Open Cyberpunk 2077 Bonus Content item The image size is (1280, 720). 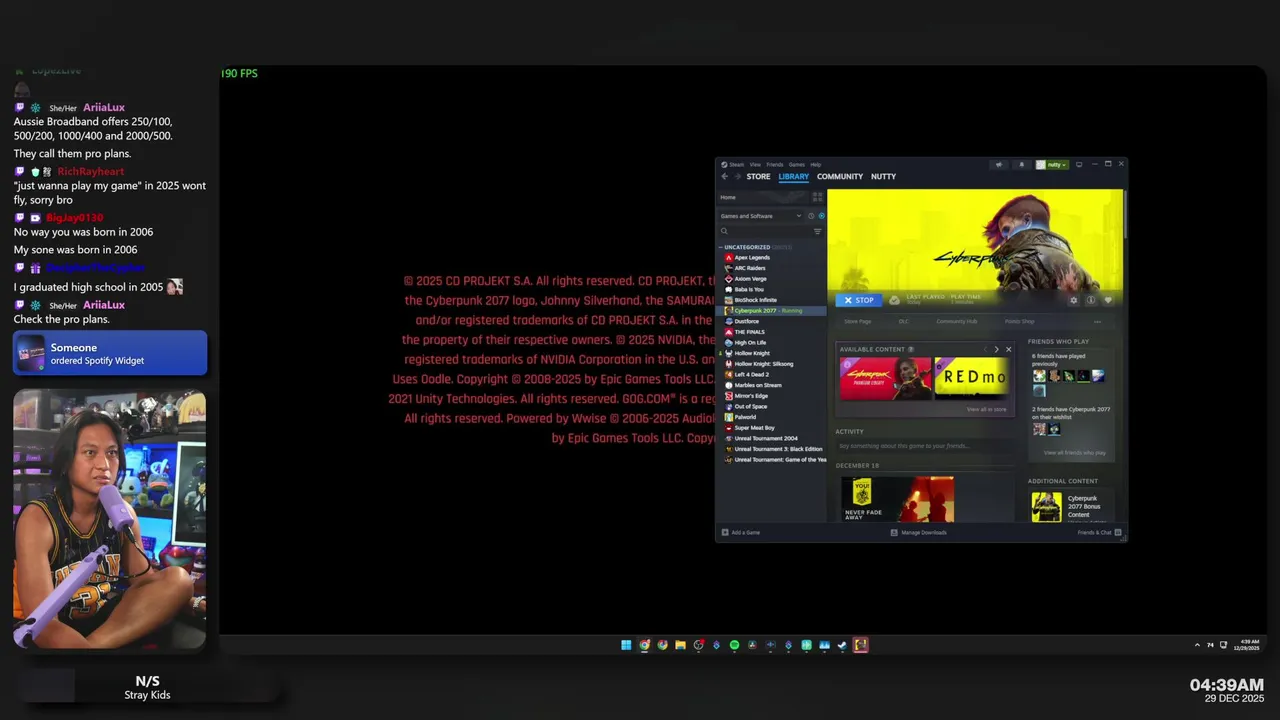coord(1071,506)
